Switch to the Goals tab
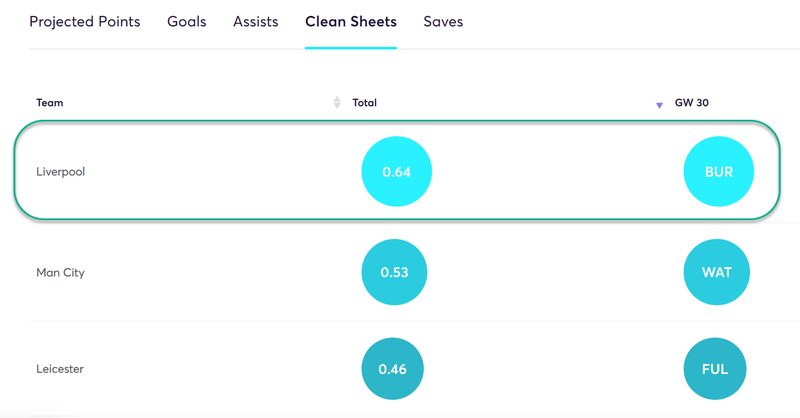The image size is (800, 418). click(x=187, y=21)
